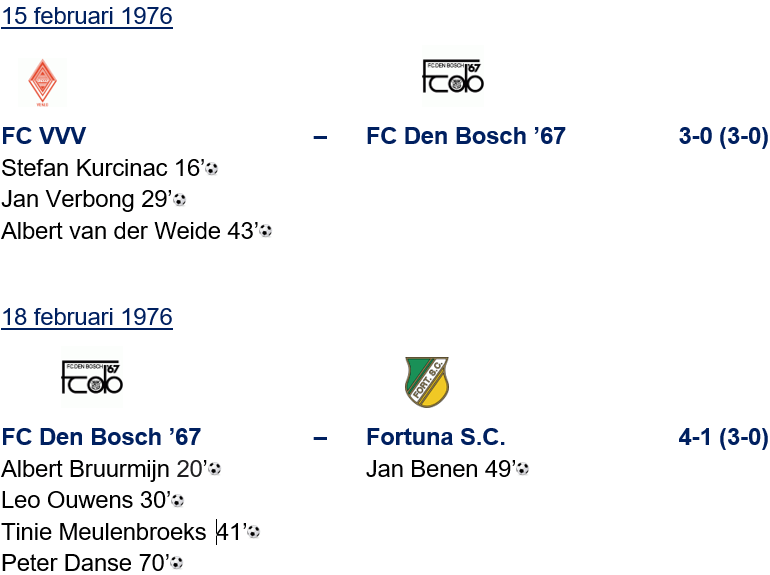Open the 15 februari 1976 date link
Image resolution: width=770 pixels, height=575 pixels.
(87, 17)
